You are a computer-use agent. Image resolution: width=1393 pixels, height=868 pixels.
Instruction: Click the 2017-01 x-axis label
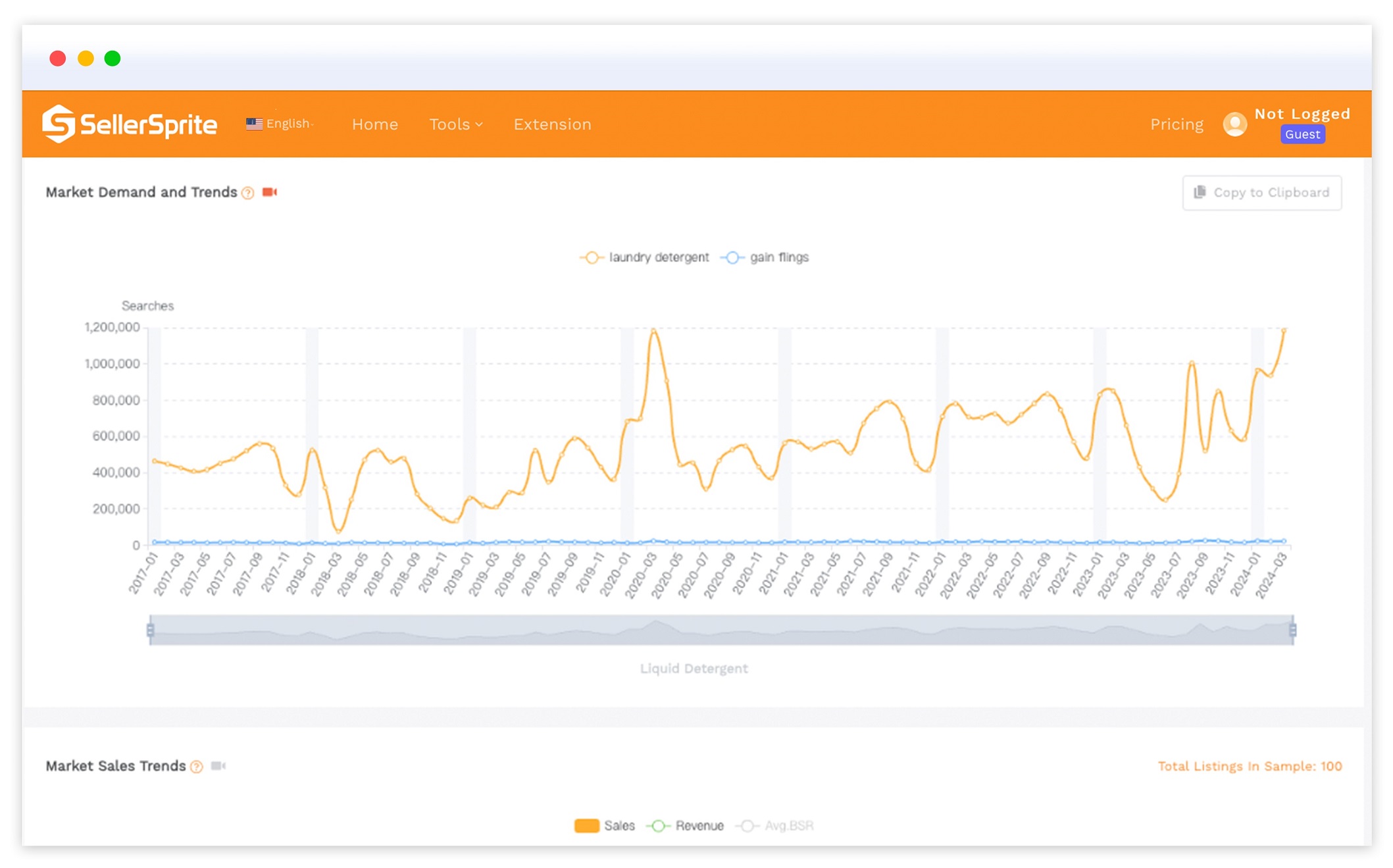tap(143, 574)
